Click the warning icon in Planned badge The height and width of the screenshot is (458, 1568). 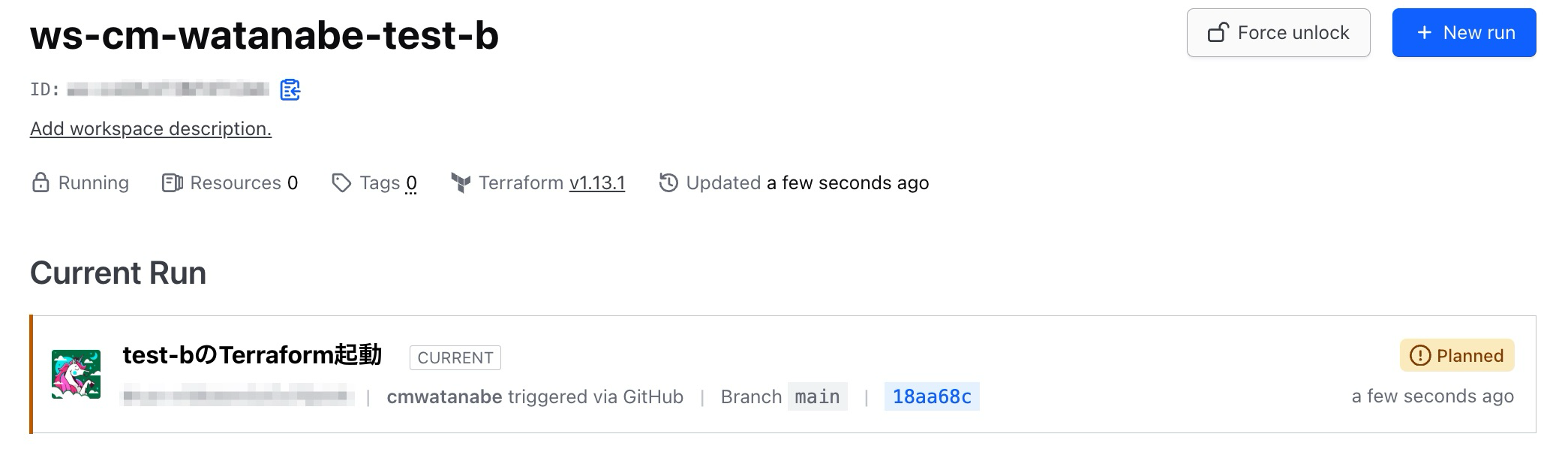tap(1420, 356)
